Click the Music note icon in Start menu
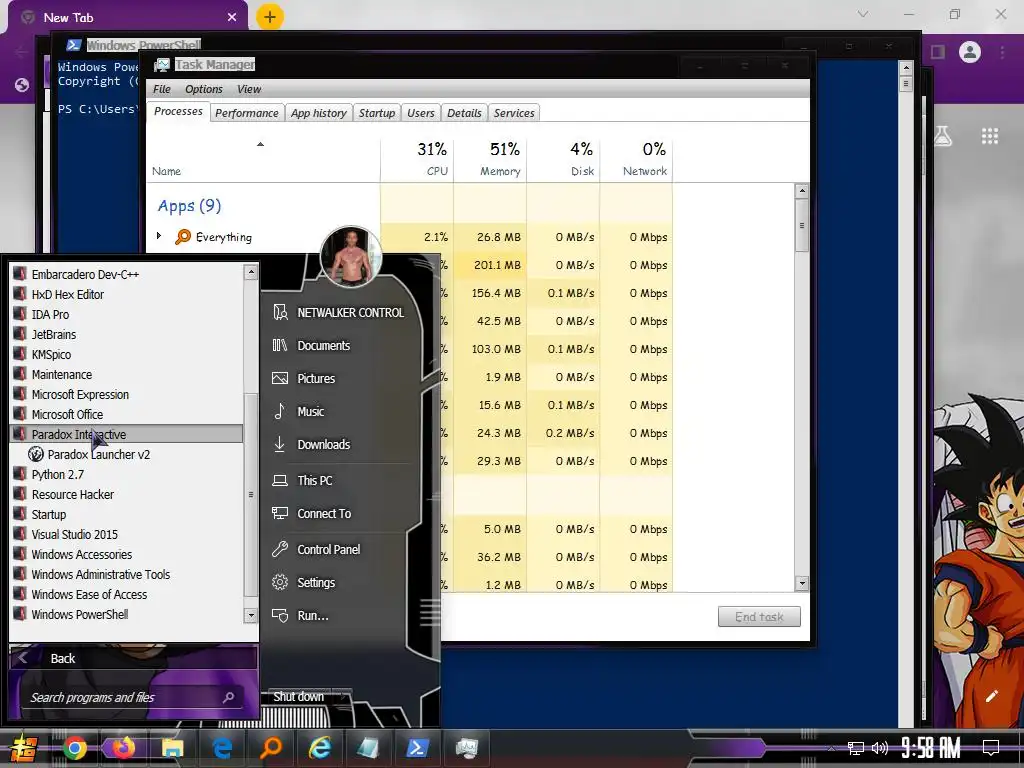1024x768 pixels. click(280, 411)
